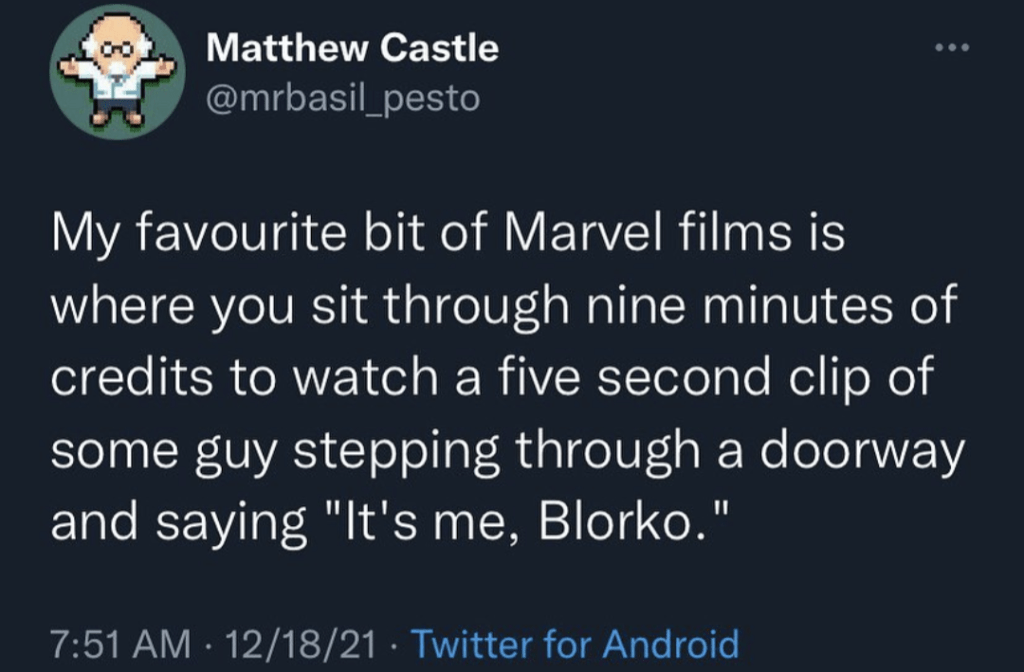Open the Matthew Castle display name
This screenshot has height=672, width=1024.
352,48
